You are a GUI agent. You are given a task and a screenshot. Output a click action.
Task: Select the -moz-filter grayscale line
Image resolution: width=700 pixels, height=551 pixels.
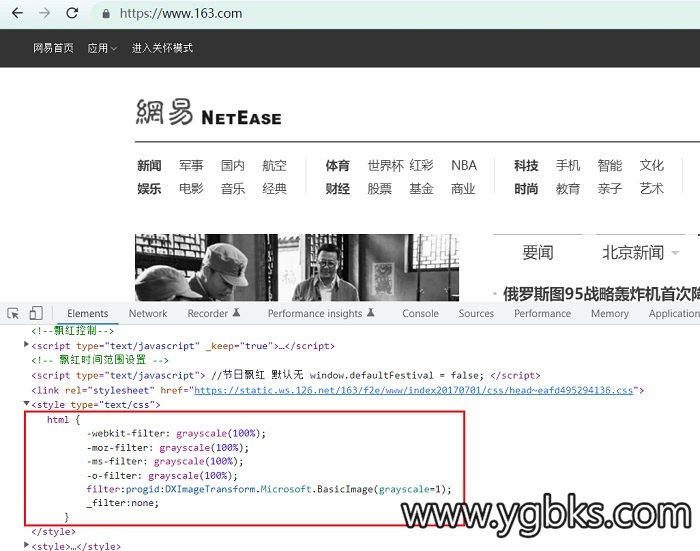[167, 447]
